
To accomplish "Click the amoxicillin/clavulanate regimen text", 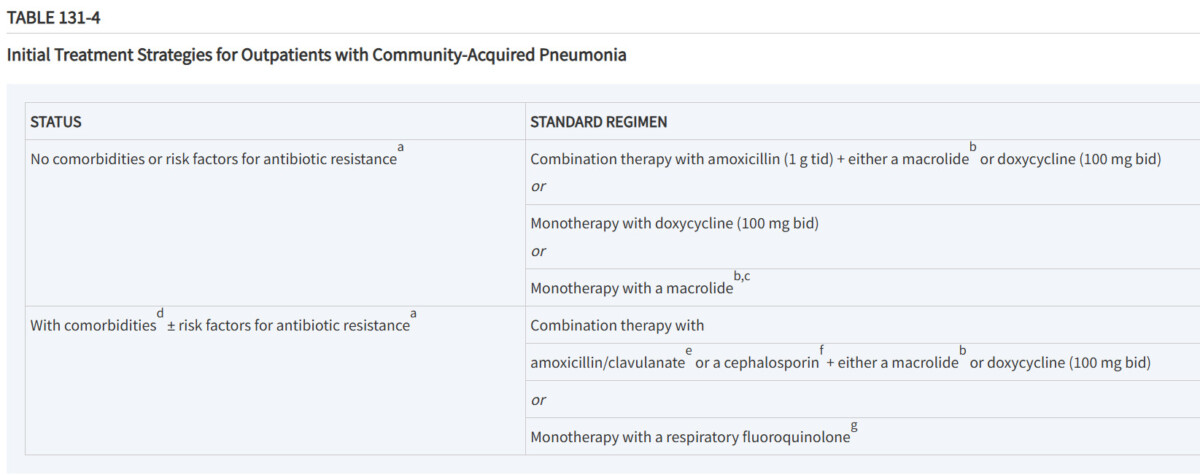I will click(607, 362).
